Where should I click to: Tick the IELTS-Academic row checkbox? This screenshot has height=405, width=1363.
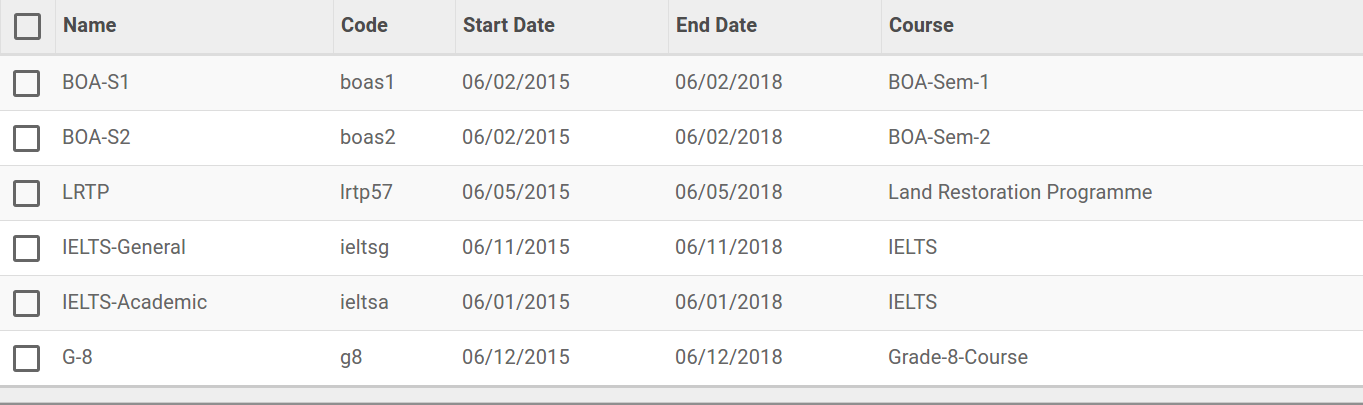pyautogui.click(x=27, y=303)
